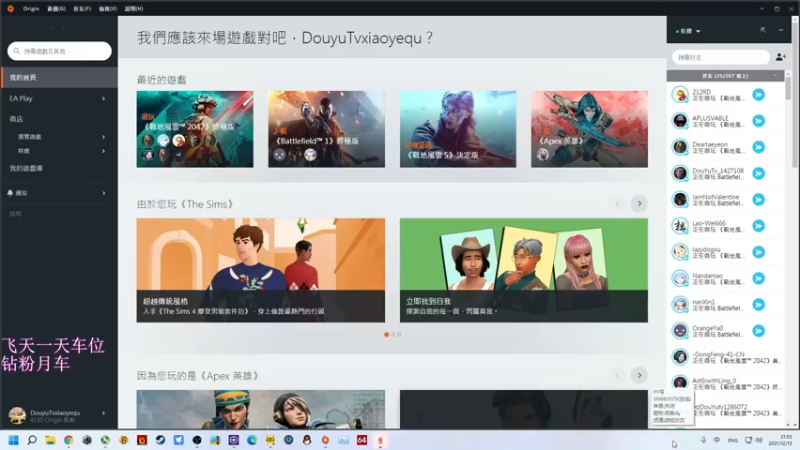Pop out the friends list panel
The height and width of the screenshot is (450, 800).
(763, 31)
